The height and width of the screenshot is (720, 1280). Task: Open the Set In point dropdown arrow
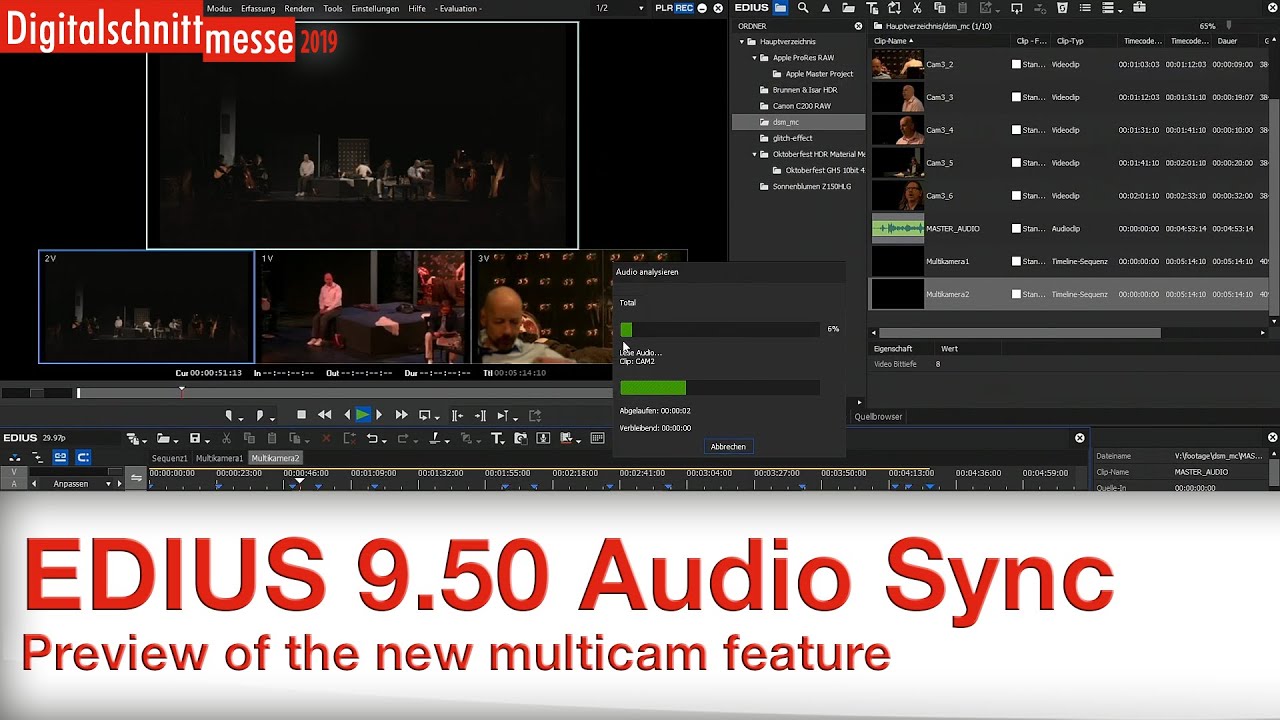pyautogui.click(x=240, y=418)
